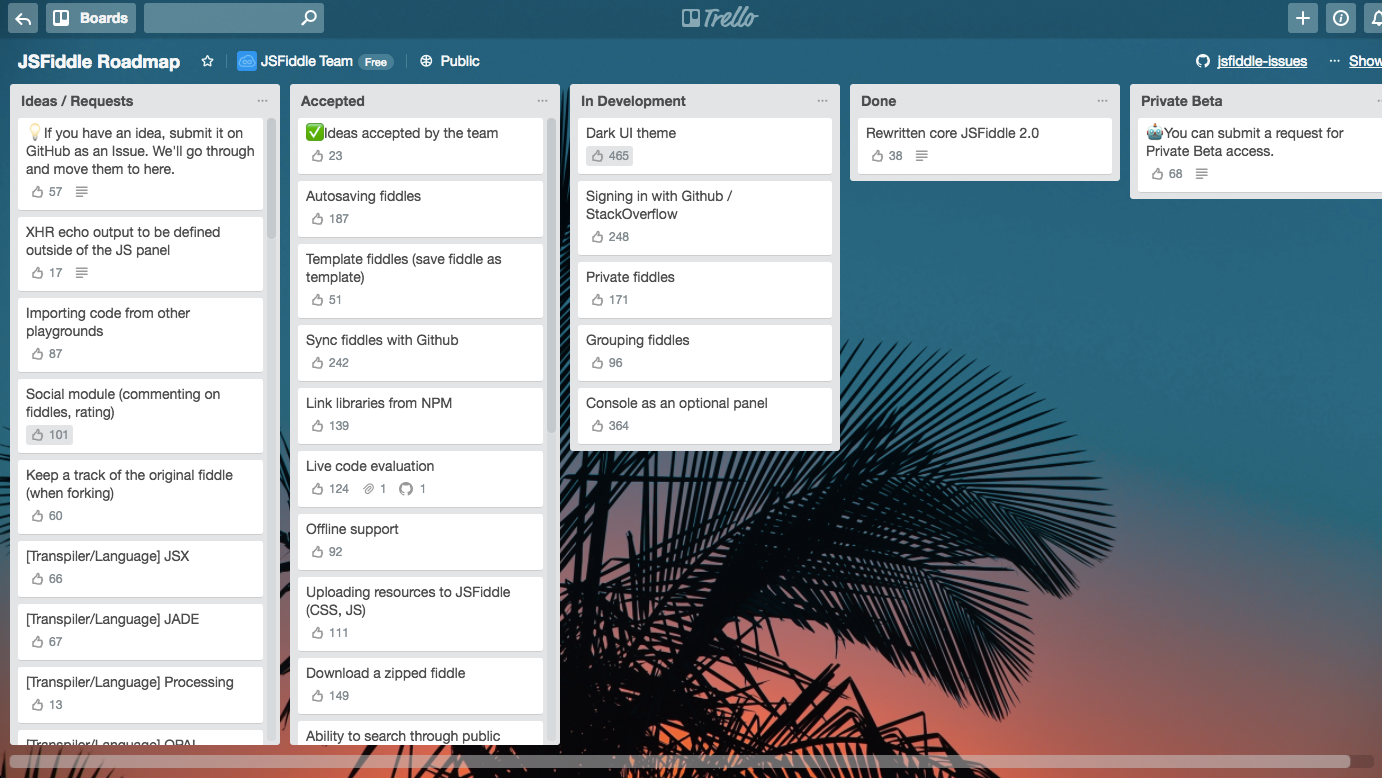Click the JSFiddle Roadmap board title
The width and height of the screenshot is (1382, 778).
99,61
